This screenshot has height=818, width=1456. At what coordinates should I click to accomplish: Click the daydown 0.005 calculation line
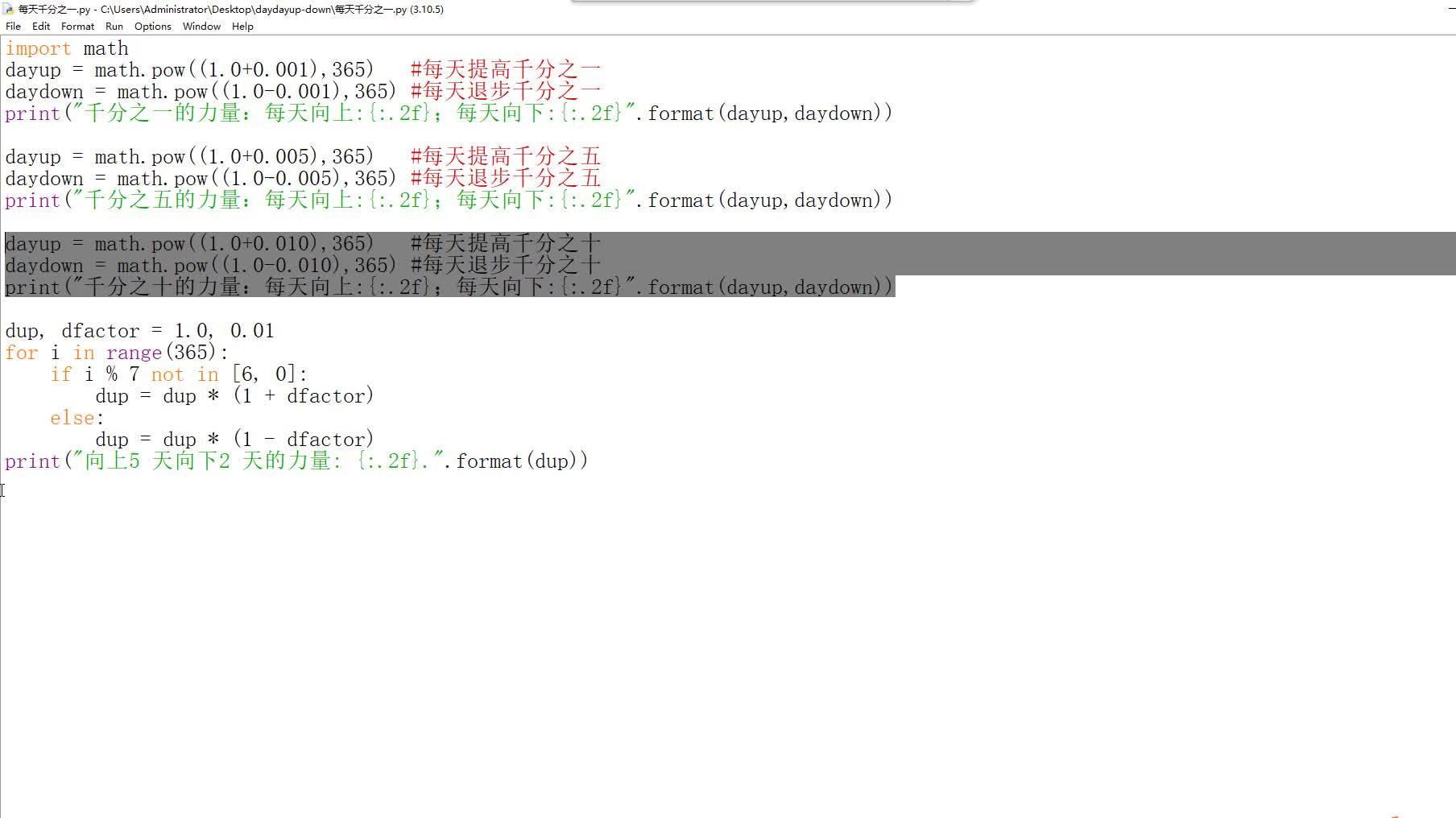[201, 178]
